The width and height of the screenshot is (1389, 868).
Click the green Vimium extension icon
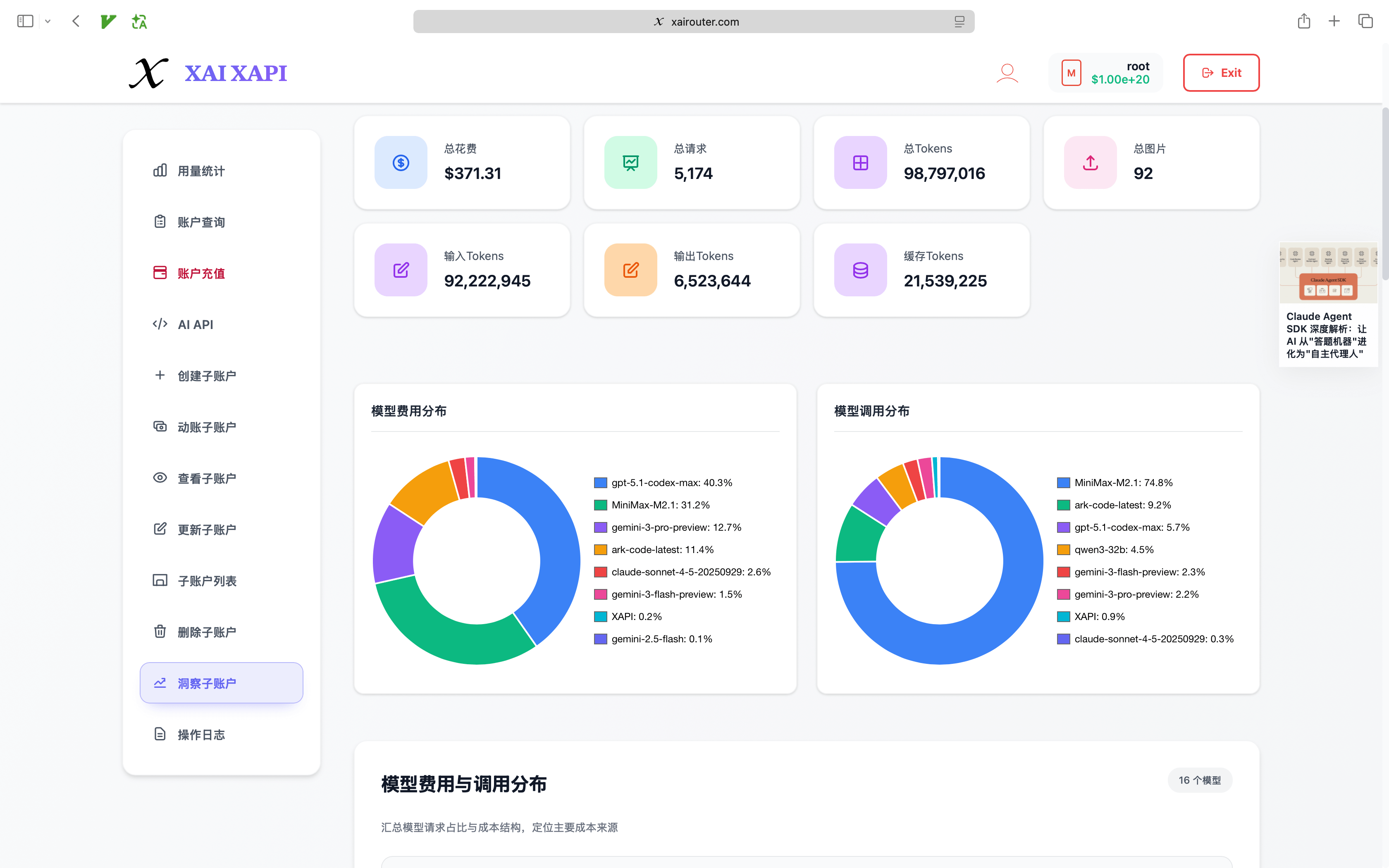[108, 21]
